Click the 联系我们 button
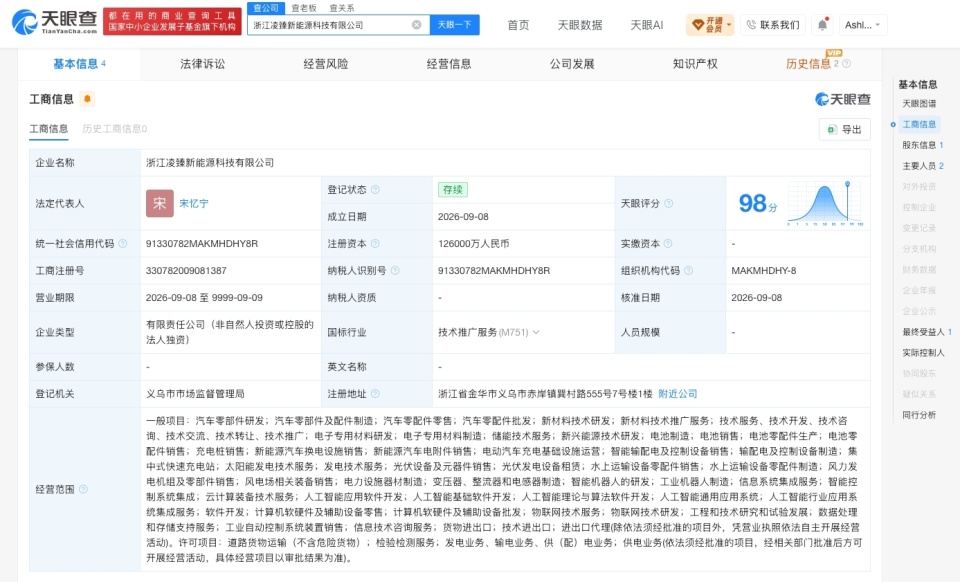This screenshot has height=582, width=960. point(773,25)
